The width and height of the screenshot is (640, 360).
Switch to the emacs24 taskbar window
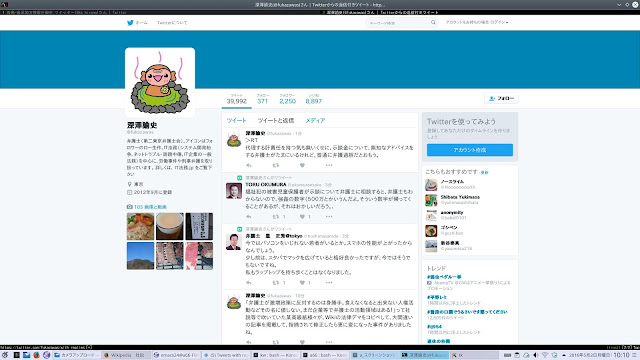[x=176, y=355]
